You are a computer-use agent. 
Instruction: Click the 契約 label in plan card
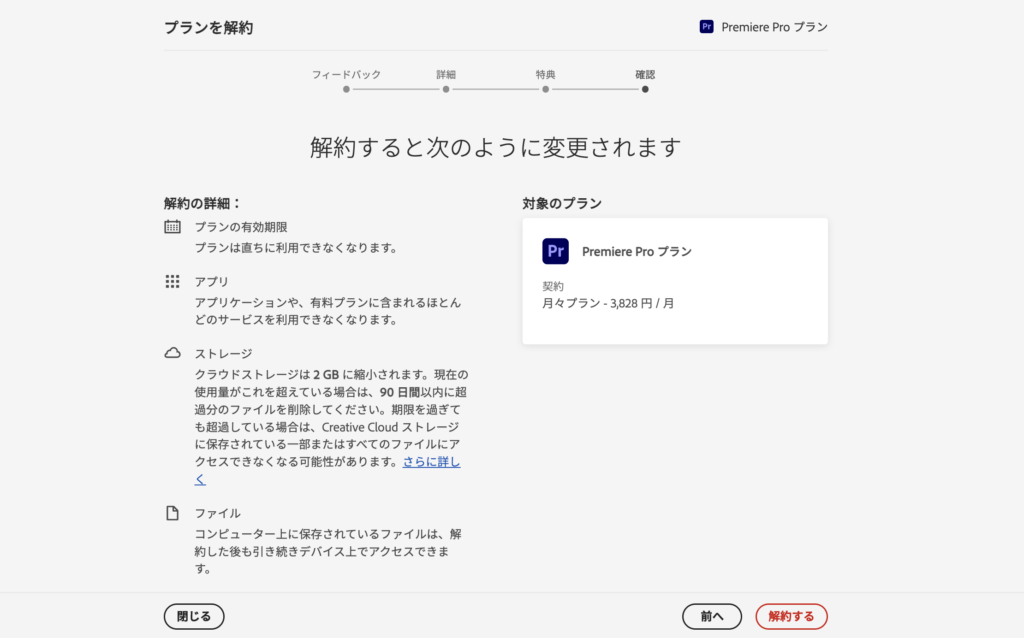point(552,286)
